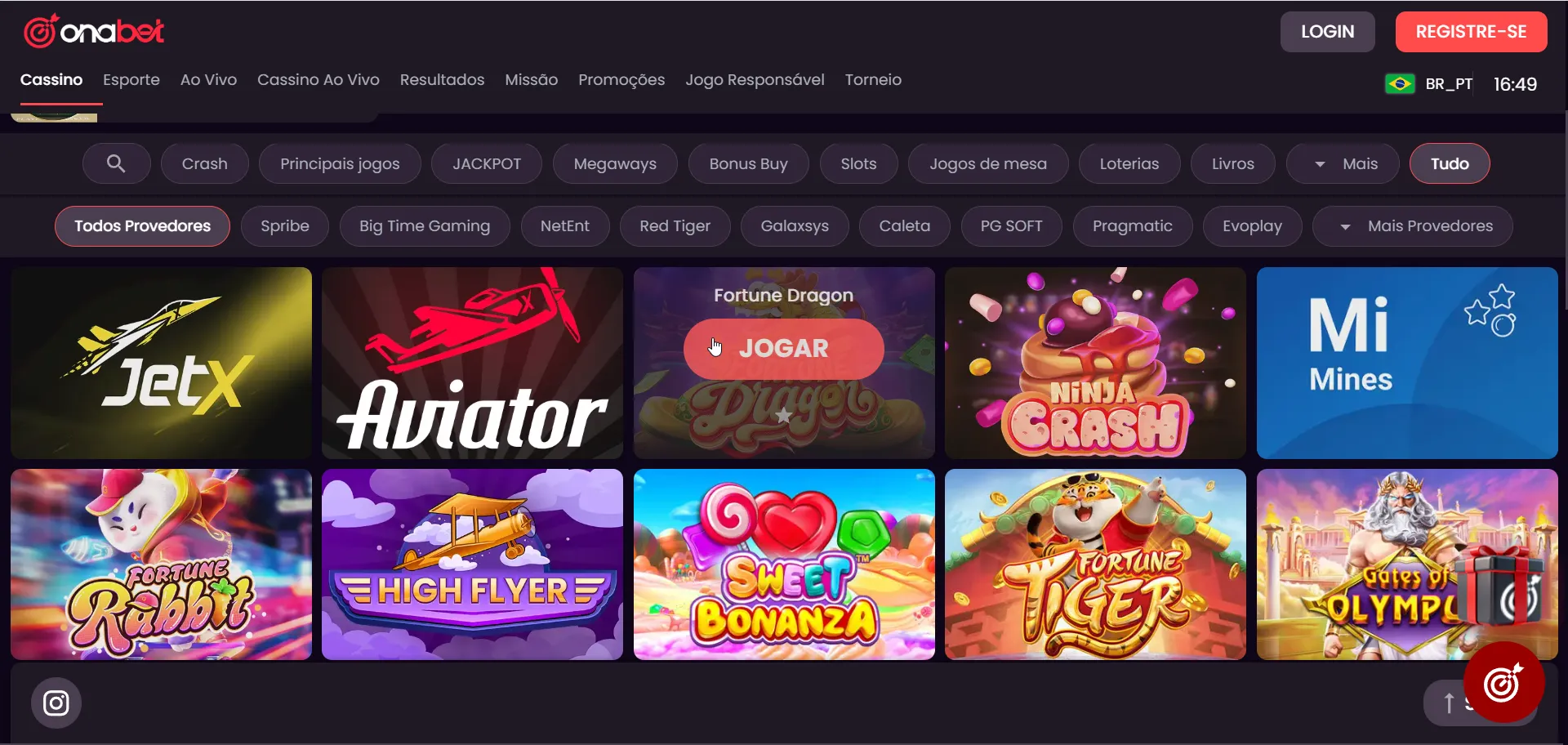Go to the Esporte tab
Viewport: 1568px width, 745px height.
tap(131, 80)
